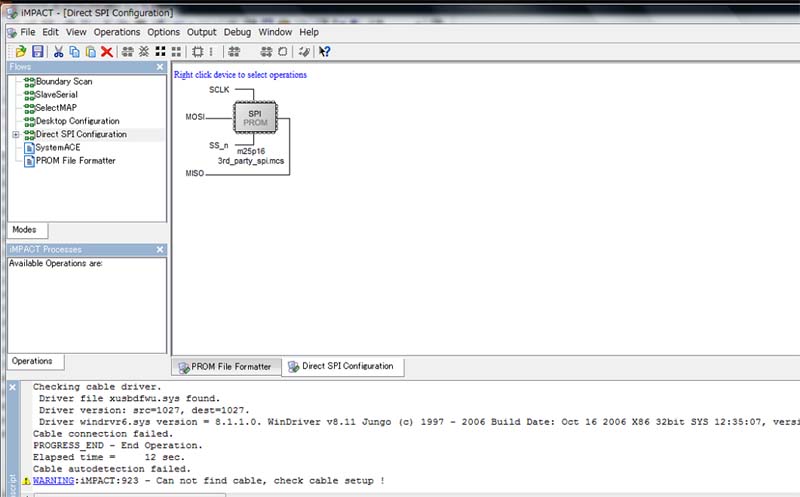Select Direct SPI Configuration flow
Viewport: 800px width, 497px height.
(x=81, y=135)
